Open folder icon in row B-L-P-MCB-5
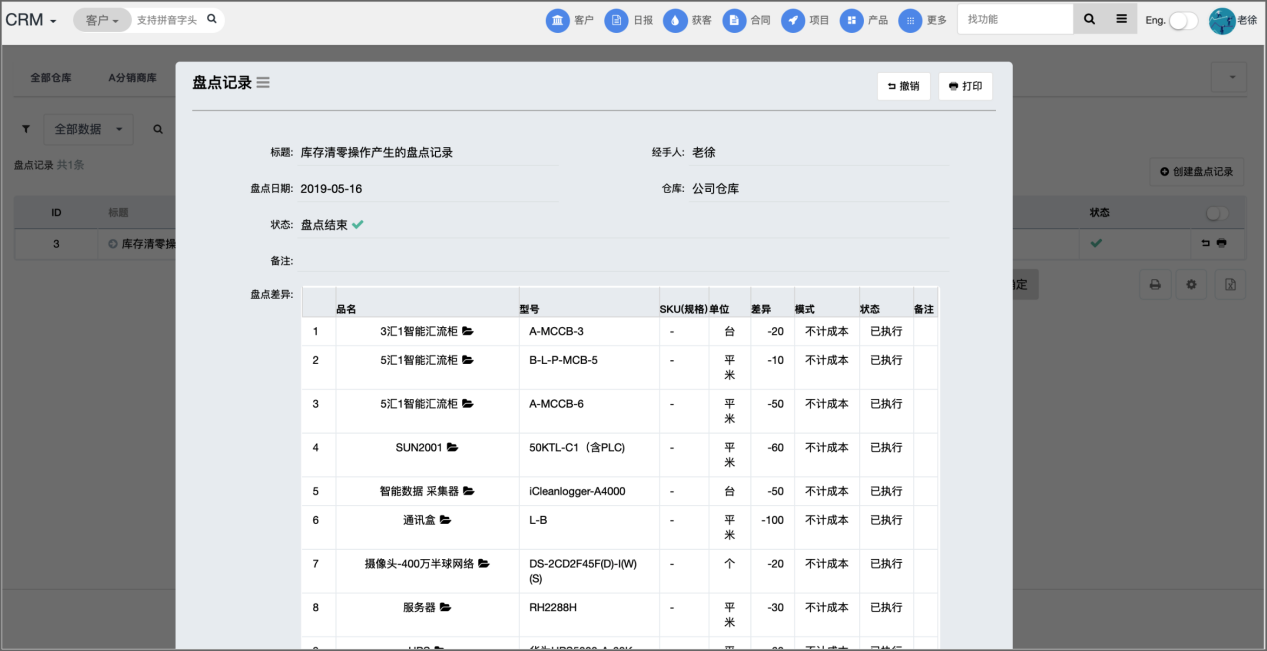This screenshot has width=1267, height=651. [467, 360]
